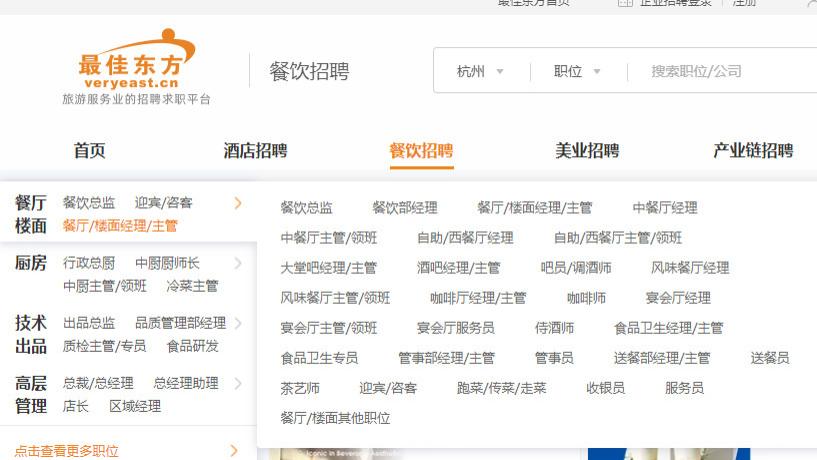Open the 职位 search type dropdown
The image size is (817, 460).
577,71
